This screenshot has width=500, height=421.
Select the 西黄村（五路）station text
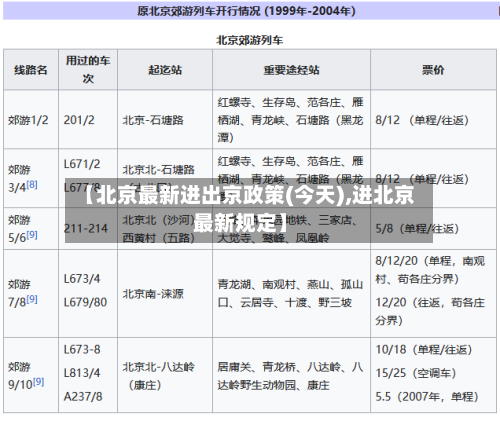point(159,238)
